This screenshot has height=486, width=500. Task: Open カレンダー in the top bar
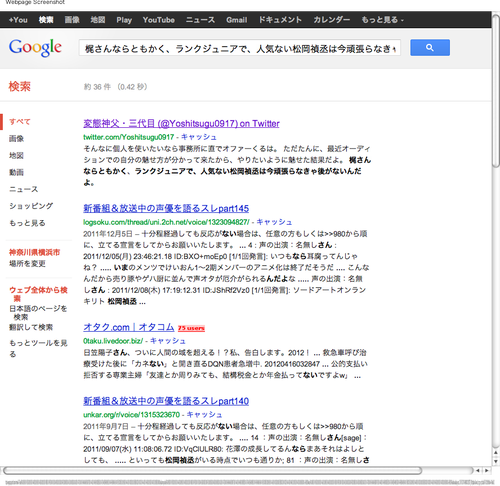331,20
